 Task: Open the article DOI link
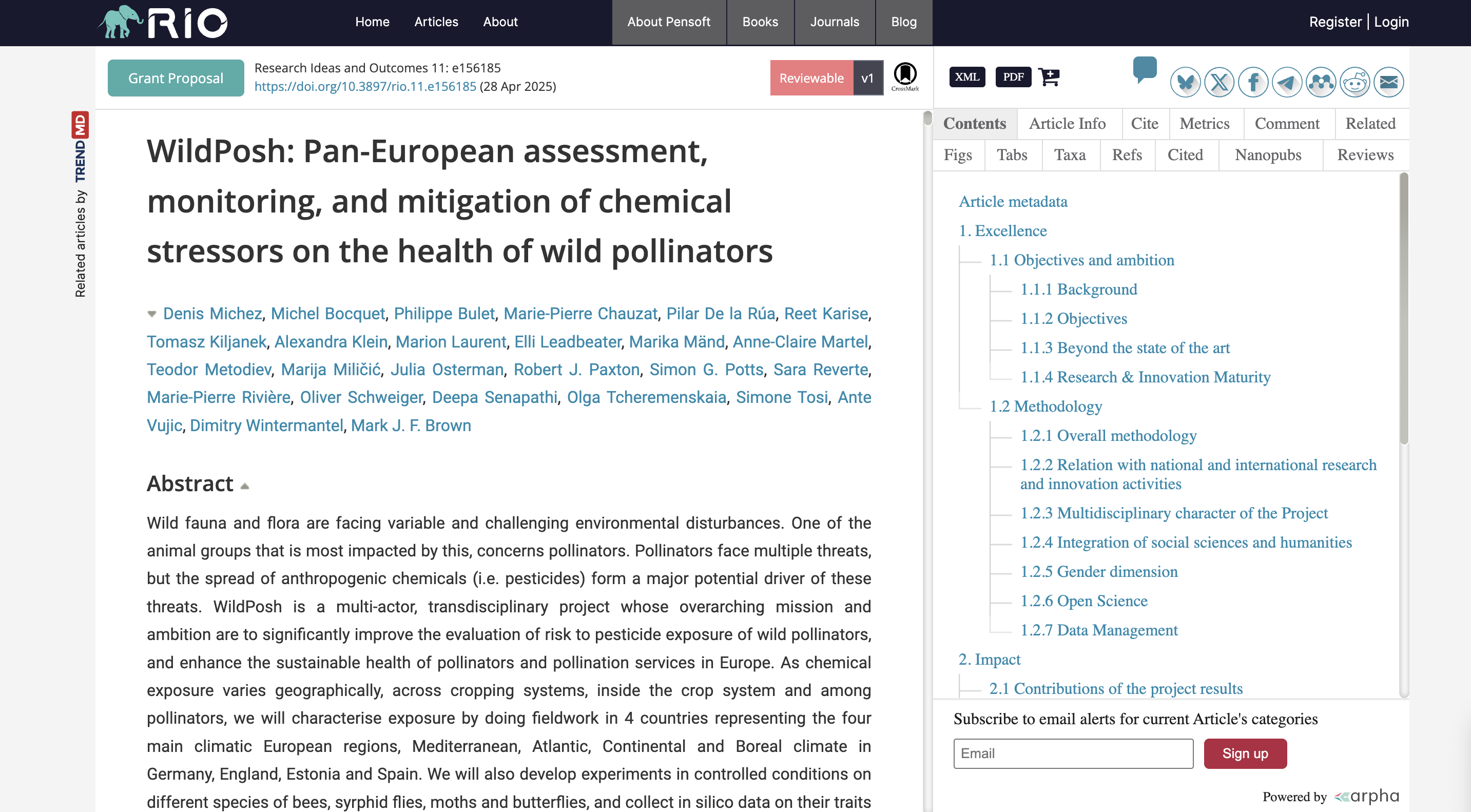click(365, 86)
